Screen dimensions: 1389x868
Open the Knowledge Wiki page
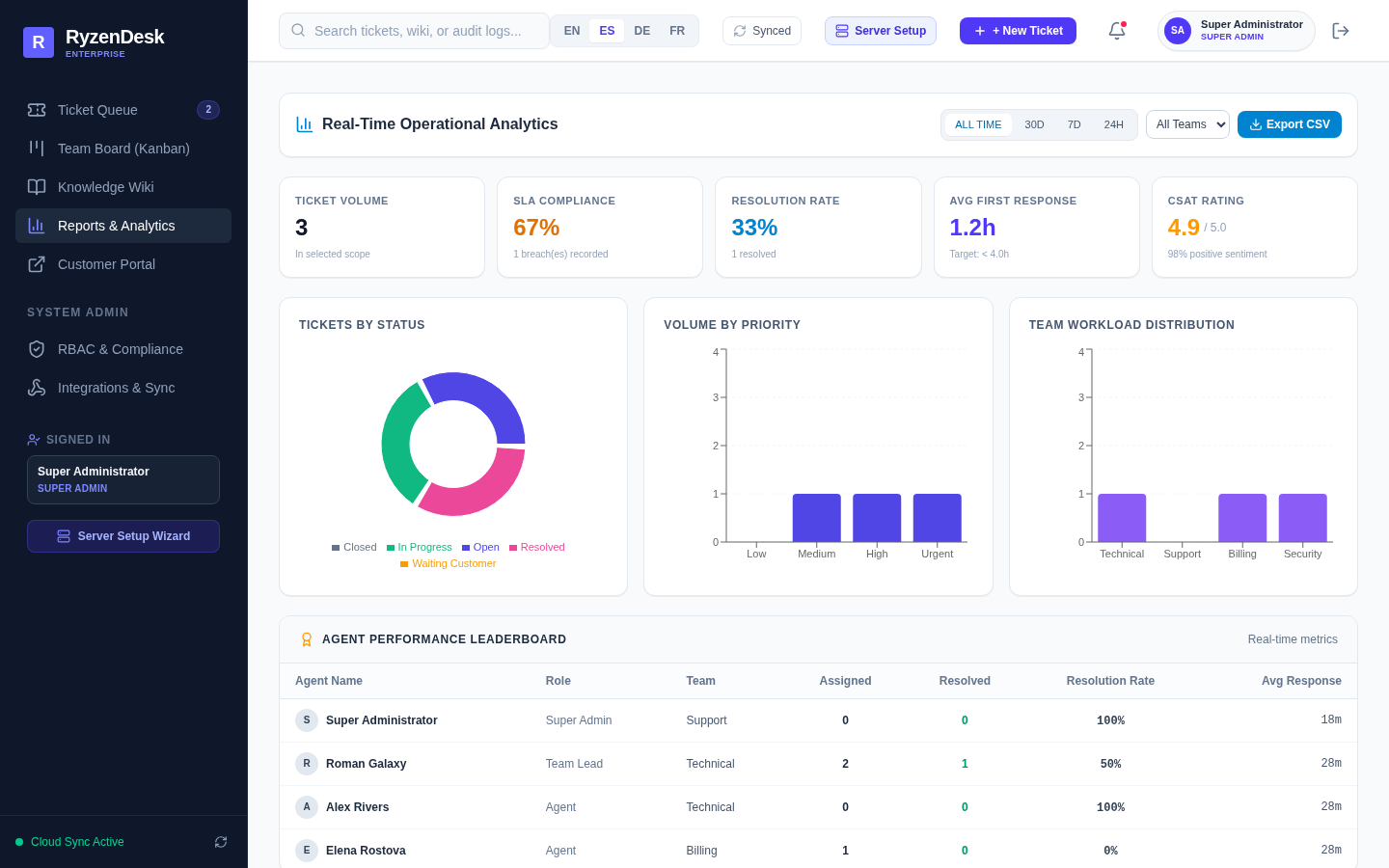click(123, 187)
